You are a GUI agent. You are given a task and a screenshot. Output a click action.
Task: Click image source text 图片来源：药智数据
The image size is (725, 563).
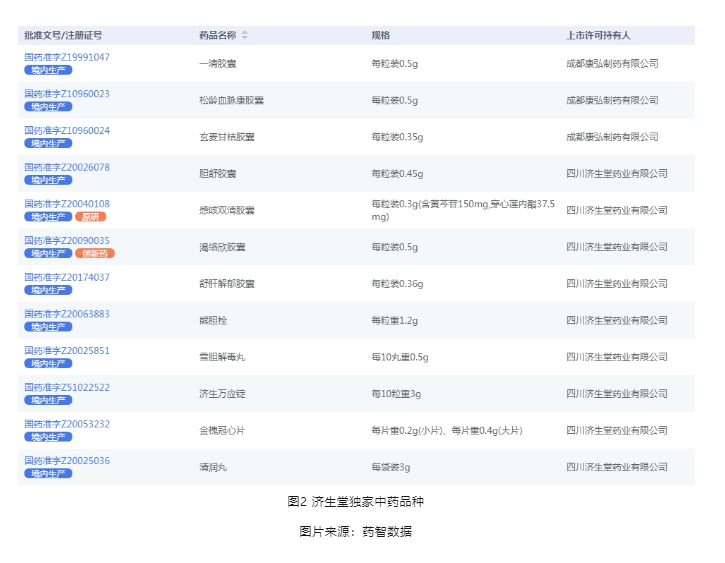(356, 532)
